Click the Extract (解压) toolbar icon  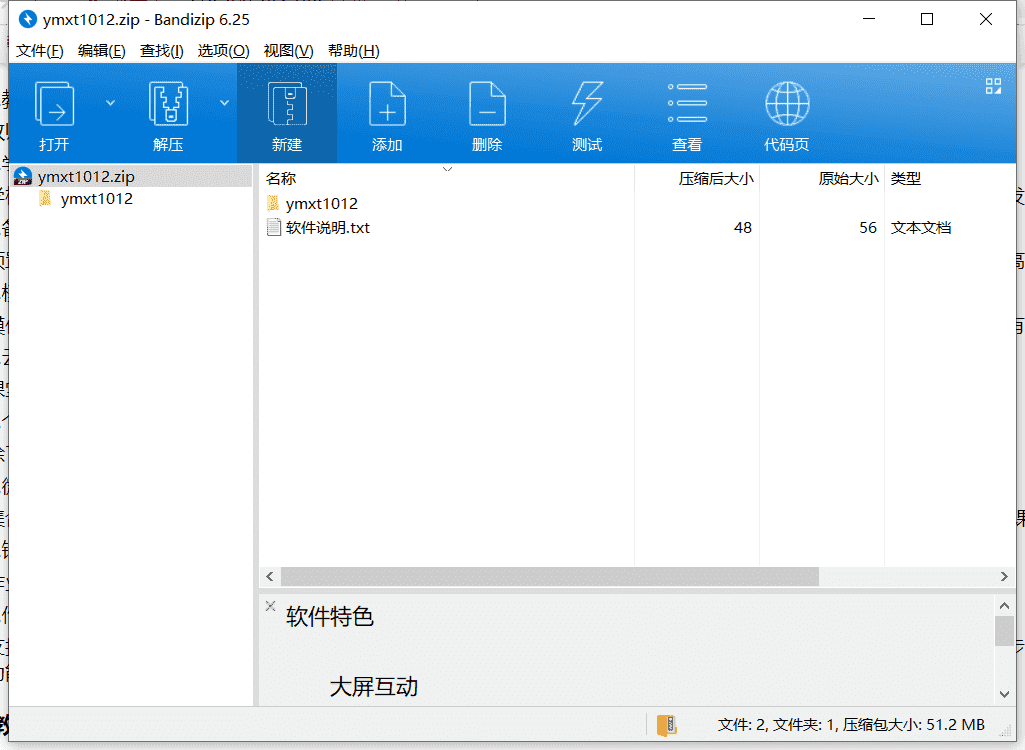pyautogui.click(x=169, y=103)
